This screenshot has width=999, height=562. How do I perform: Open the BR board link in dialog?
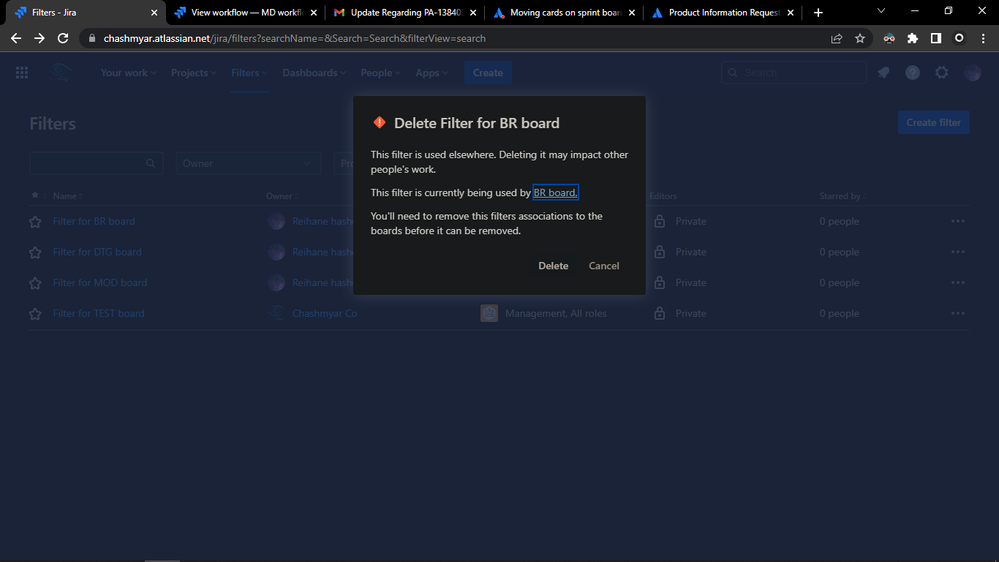pyautogui.click(x=555, y=192)
